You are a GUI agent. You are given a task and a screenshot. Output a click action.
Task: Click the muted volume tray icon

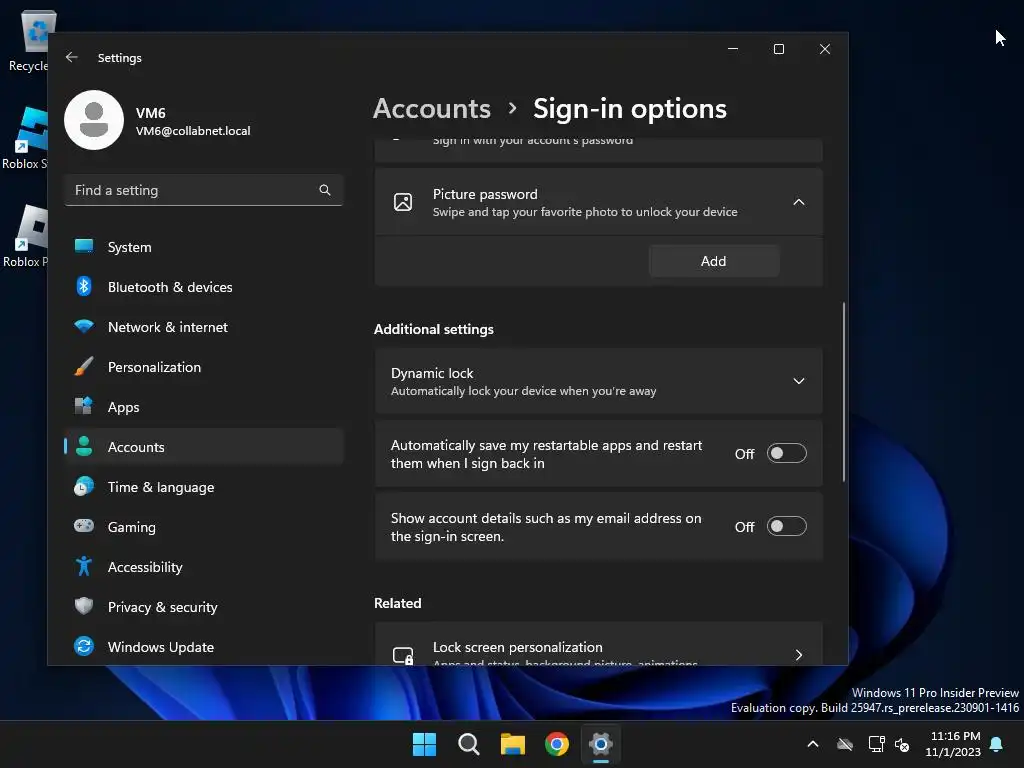[x=902, y=744]
